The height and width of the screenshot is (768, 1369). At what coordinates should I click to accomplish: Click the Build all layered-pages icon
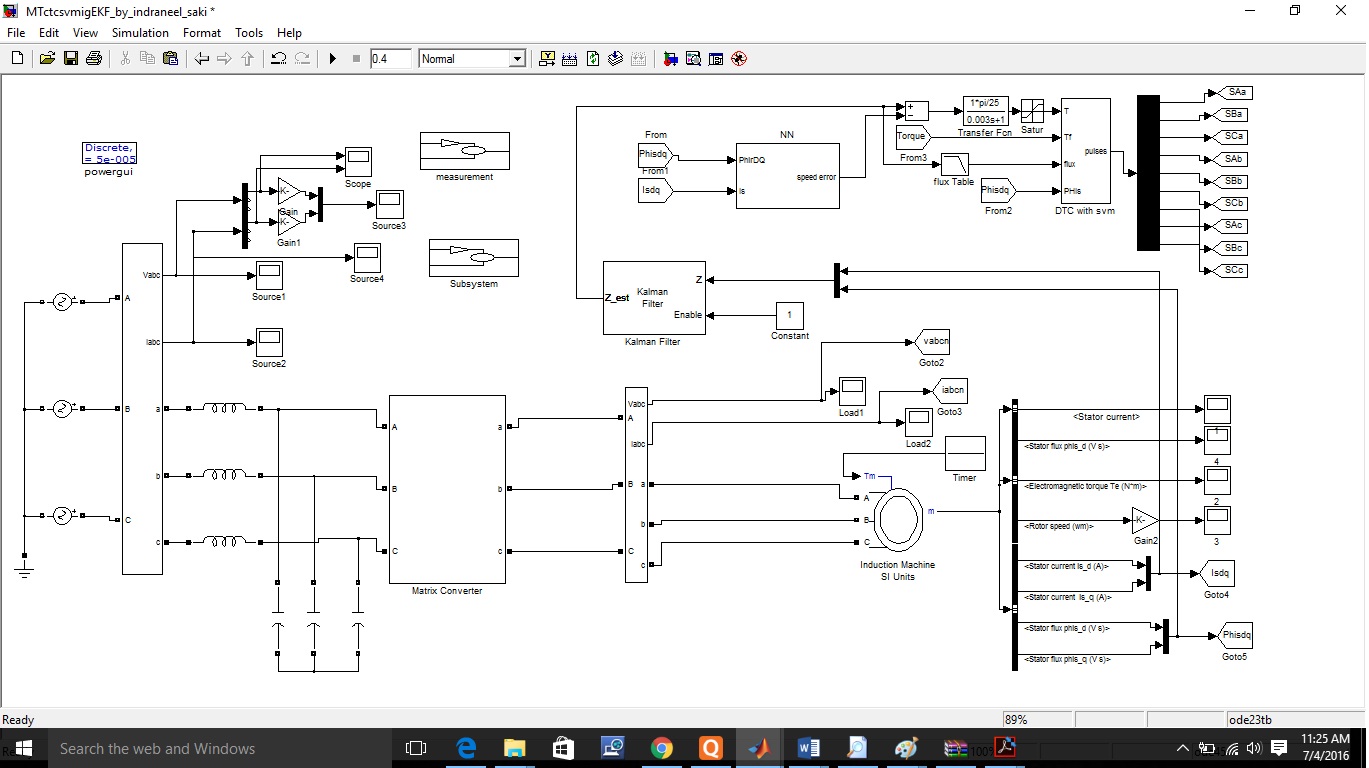616,59
